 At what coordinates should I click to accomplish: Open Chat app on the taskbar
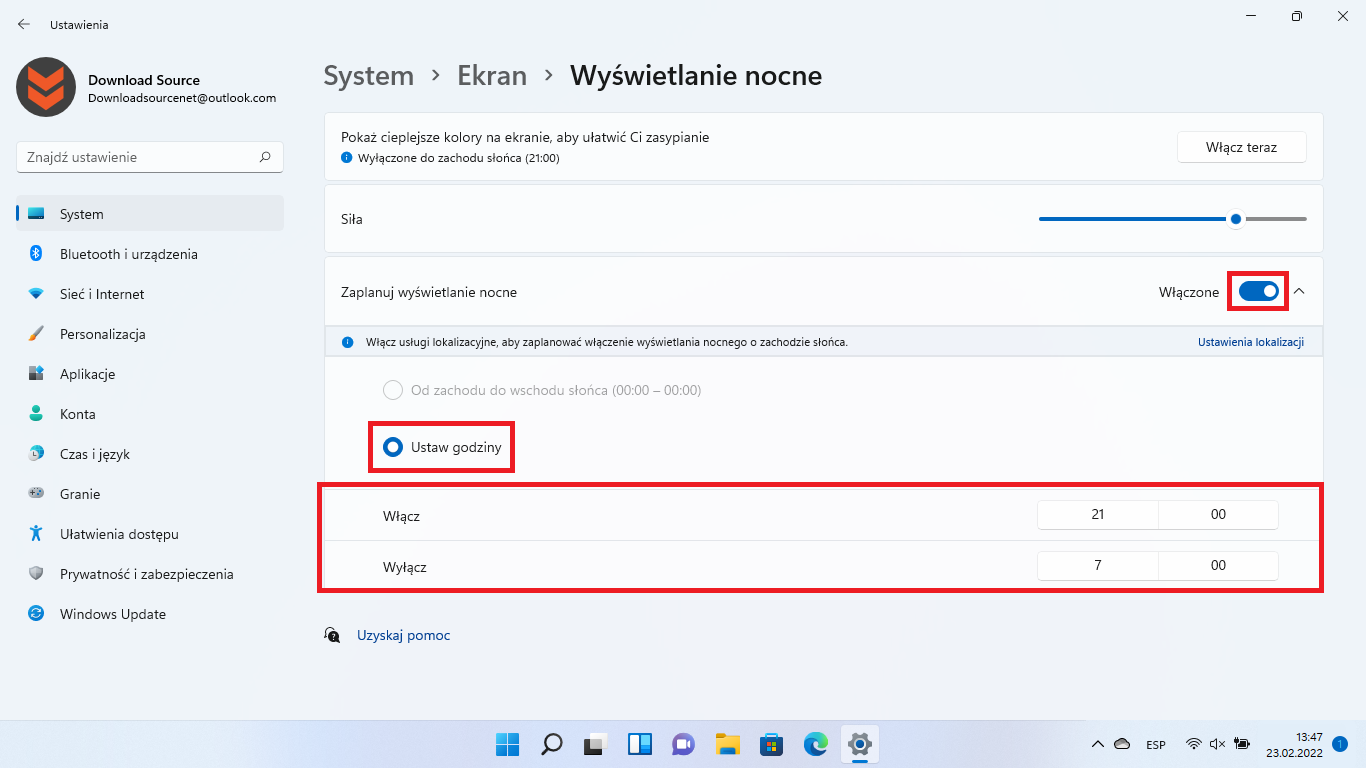684,744
